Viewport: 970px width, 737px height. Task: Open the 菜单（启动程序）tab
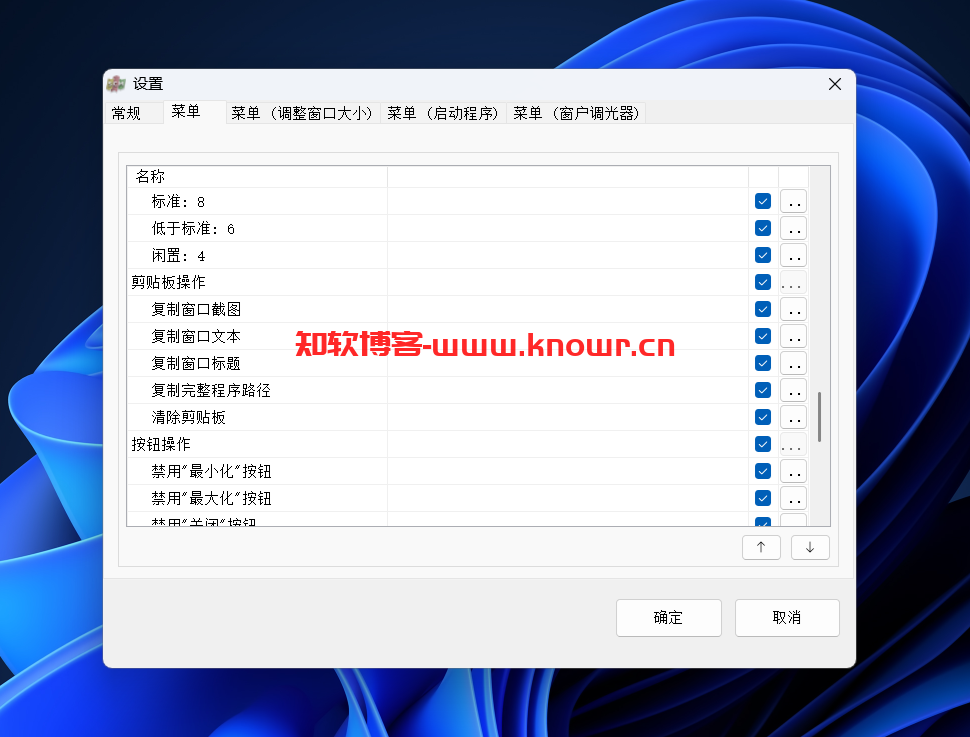443,113
